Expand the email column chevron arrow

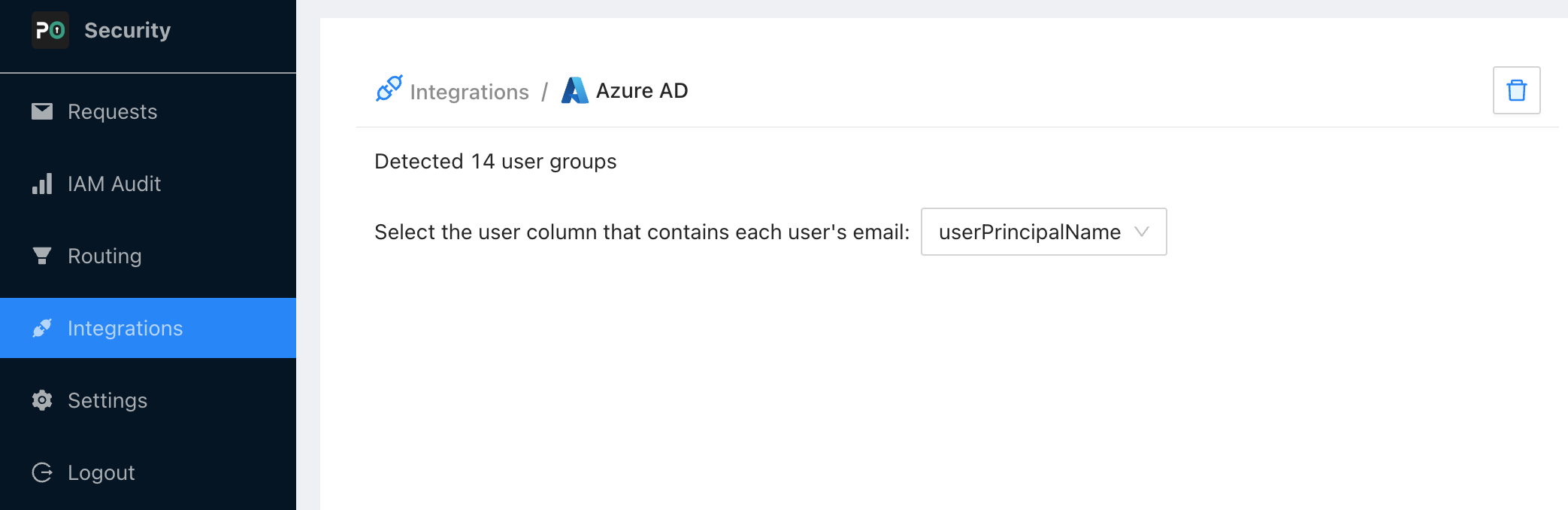[1141, 232]
